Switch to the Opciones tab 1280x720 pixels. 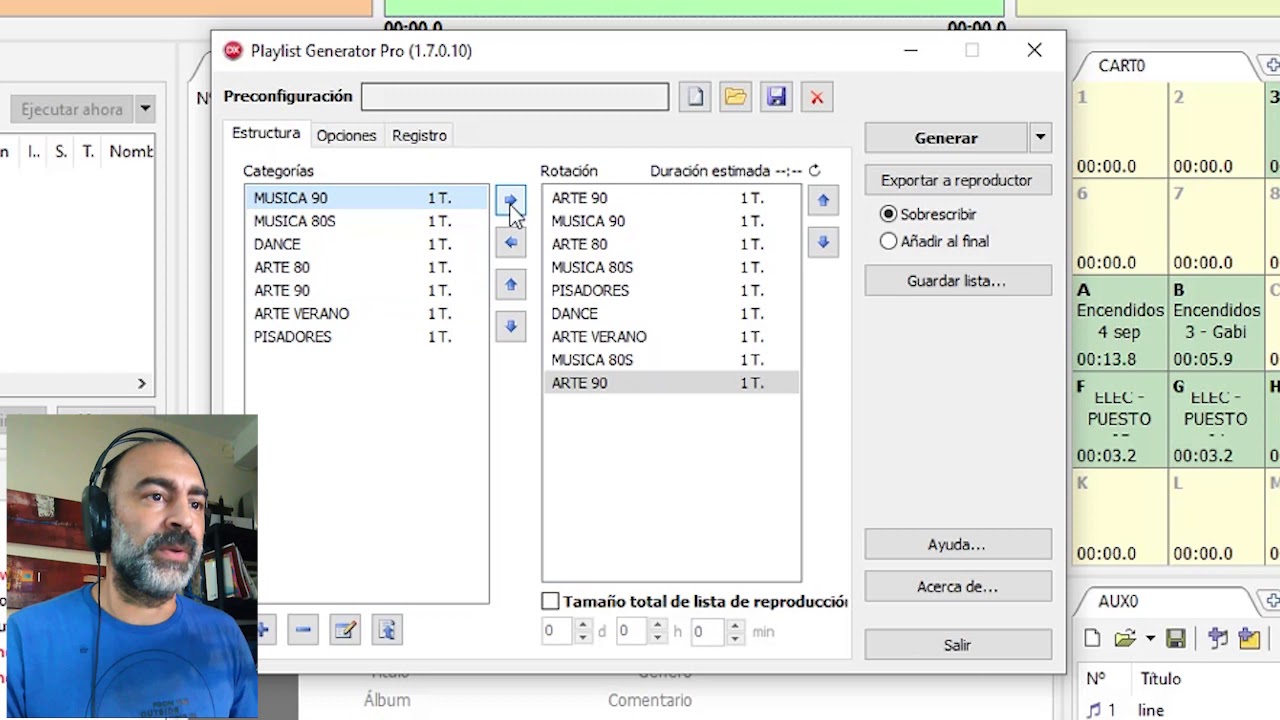pyautogui.click(x=346, y=135)
